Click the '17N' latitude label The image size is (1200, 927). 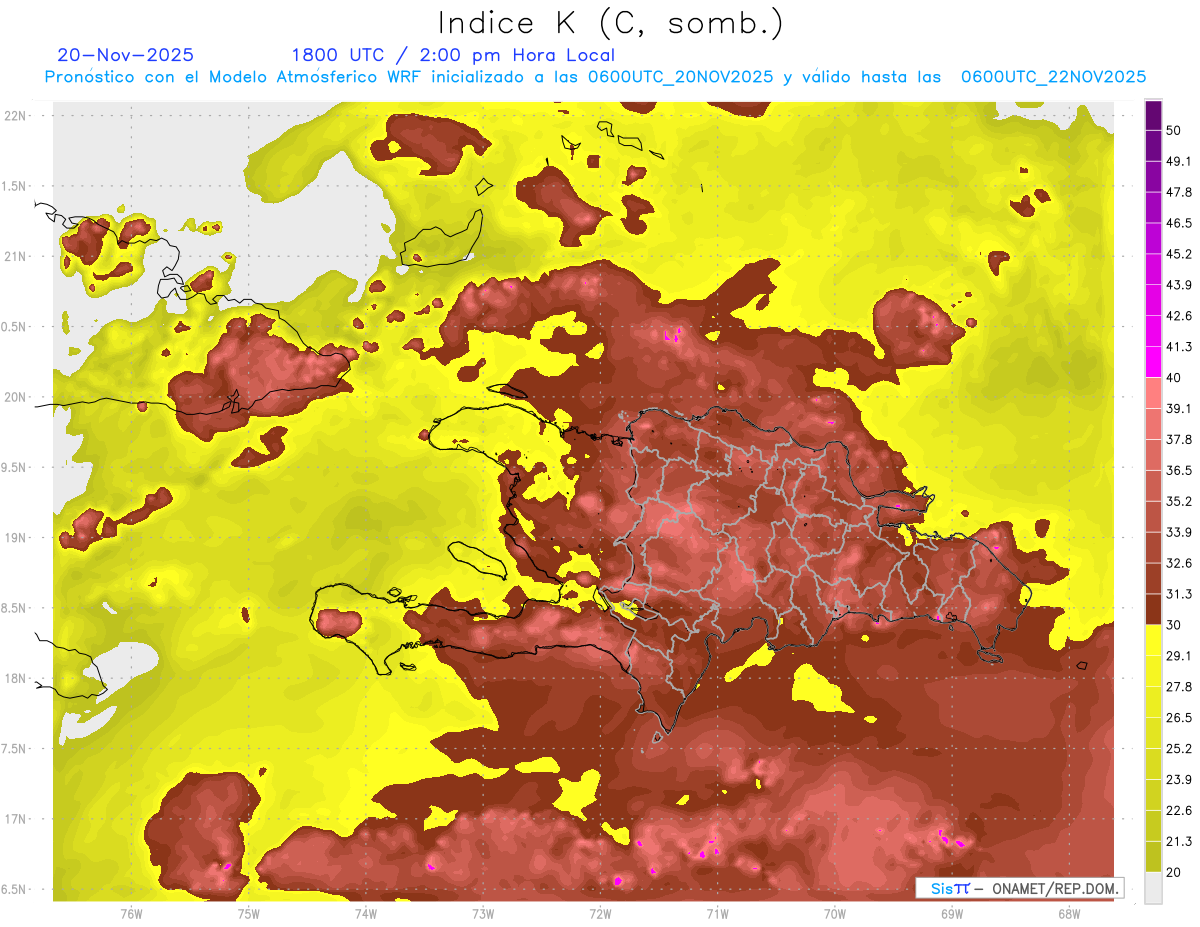15,819
